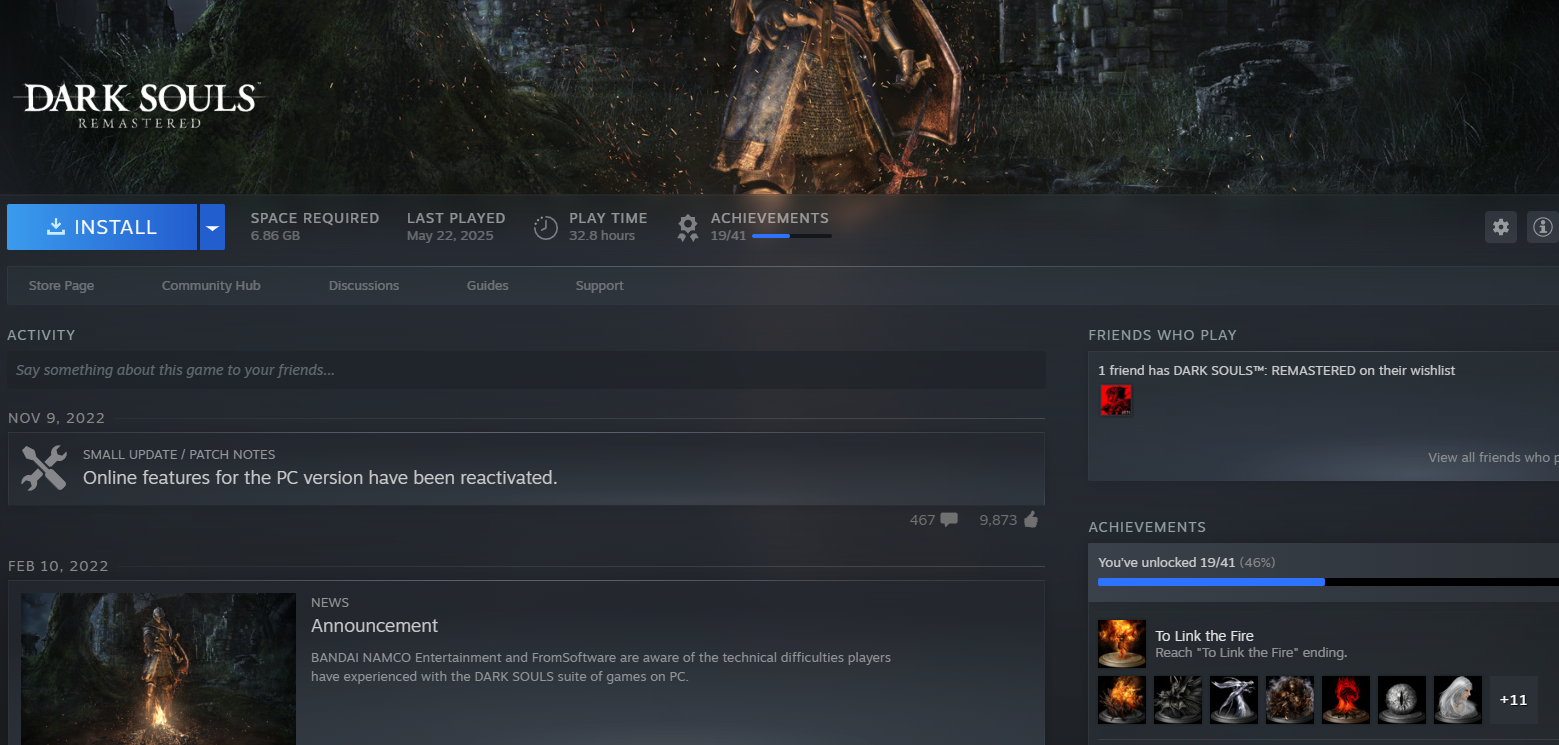
Task: Open the Store Page tab
Action: click(61, 286)
